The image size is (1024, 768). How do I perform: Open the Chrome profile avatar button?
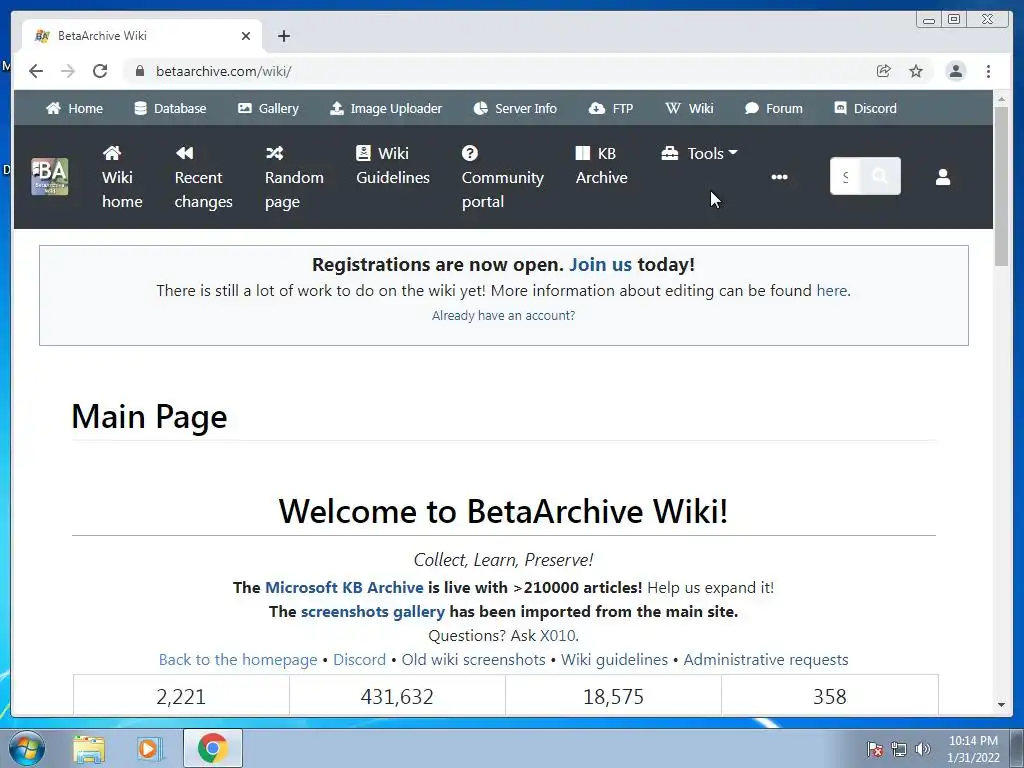click(x=955, y=71)
